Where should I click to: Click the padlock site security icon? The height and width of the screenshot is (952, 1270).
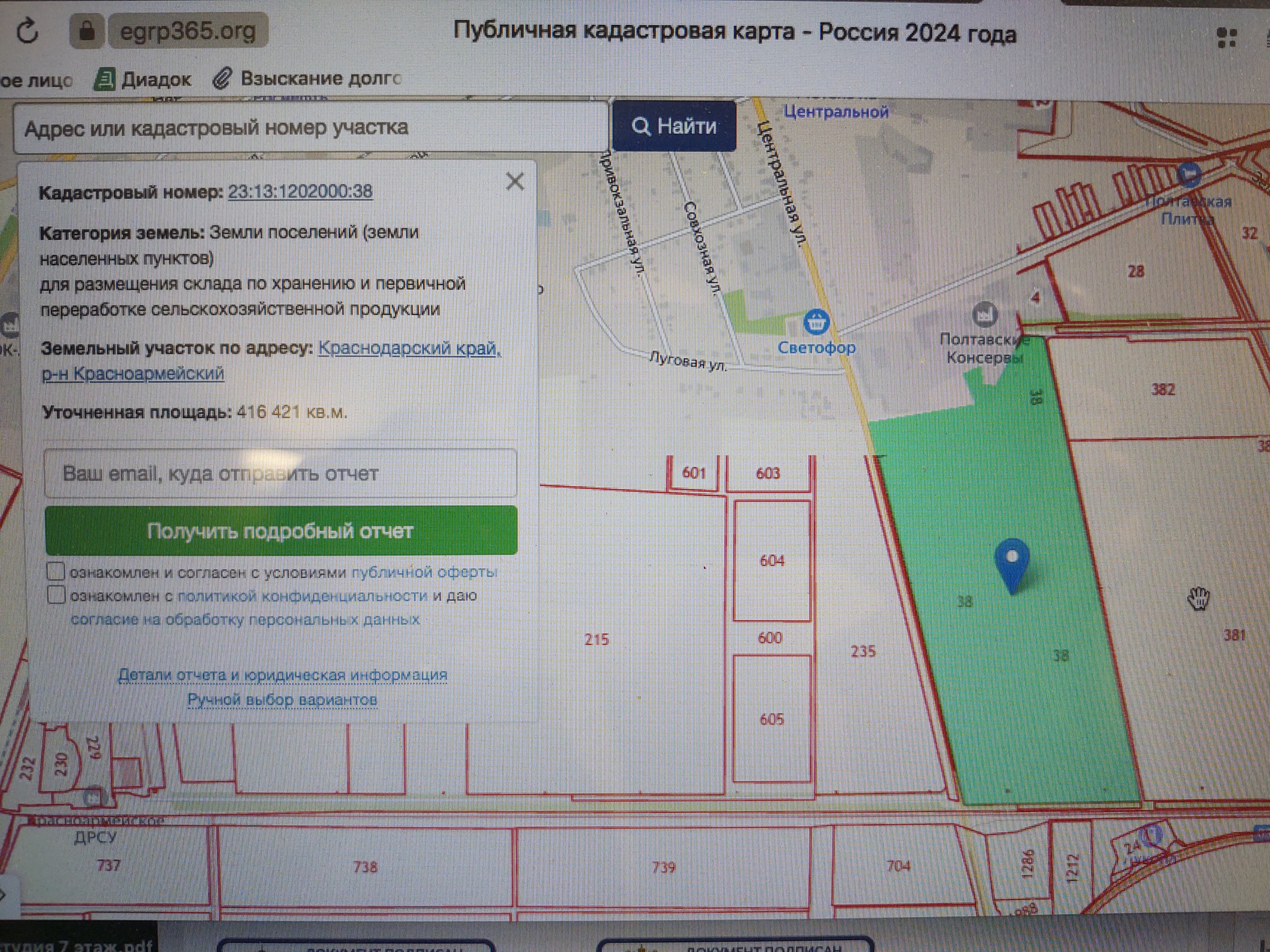(87, 31)
